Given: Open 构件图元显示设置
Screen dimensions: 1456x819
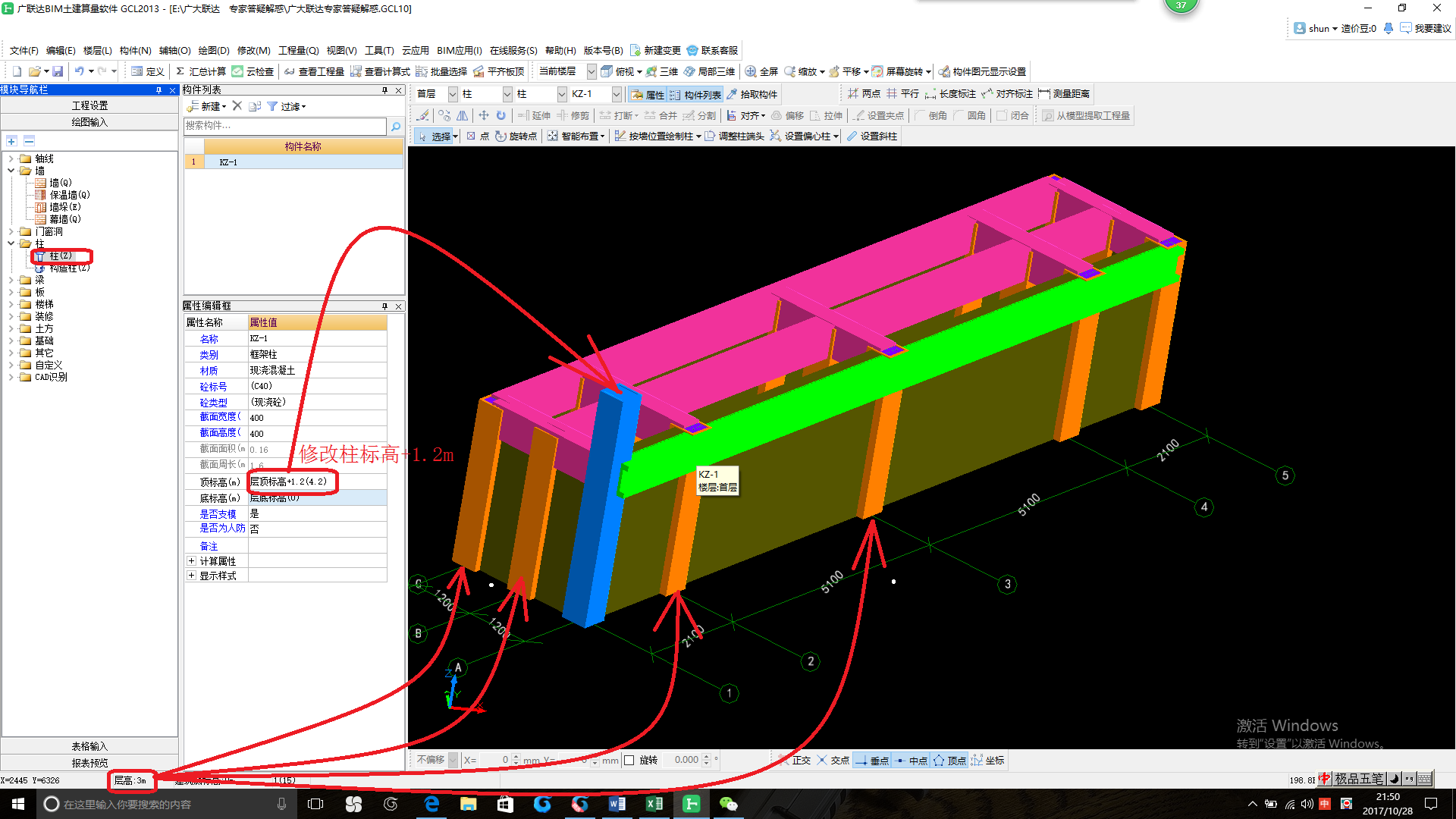Looking at the screenshot, I should 982,71.
